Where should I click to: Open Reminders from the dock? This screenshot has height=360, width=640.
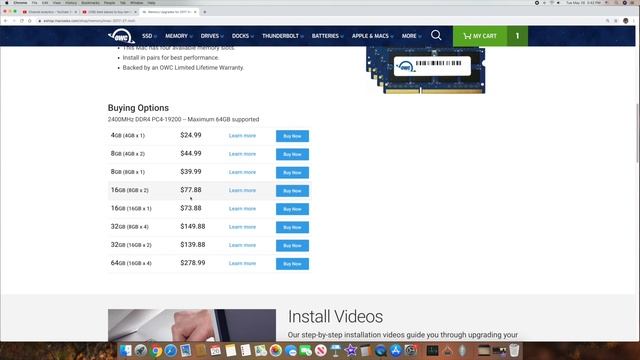click(246, 351)
